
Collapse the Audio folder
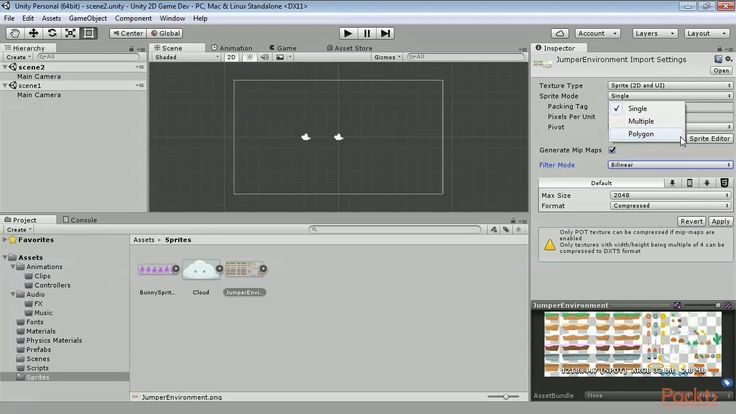pos(13,294)
